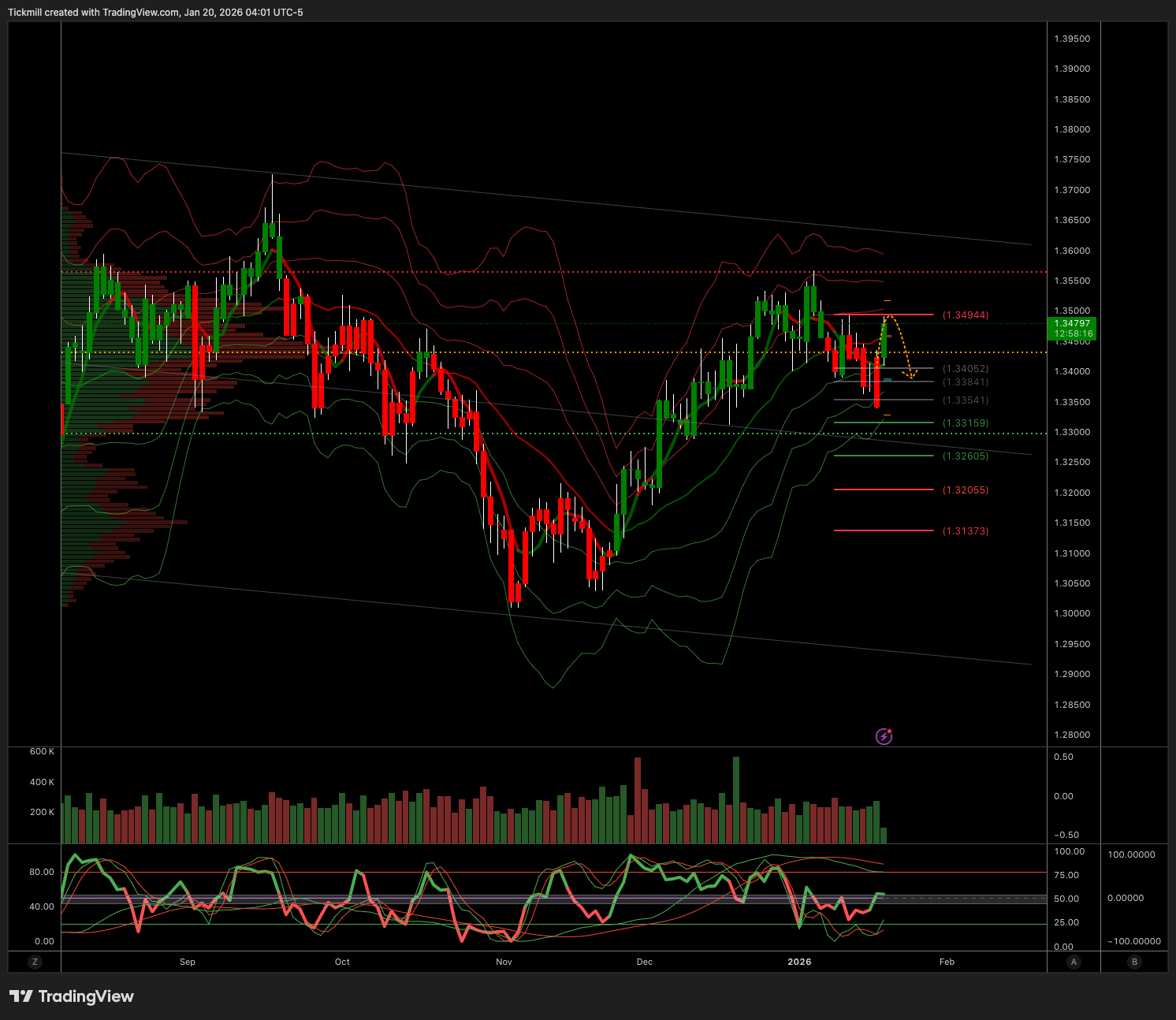Click the 2026 label on time axis
This screenshot has height=1020, width=1176.
click(799, 962)
